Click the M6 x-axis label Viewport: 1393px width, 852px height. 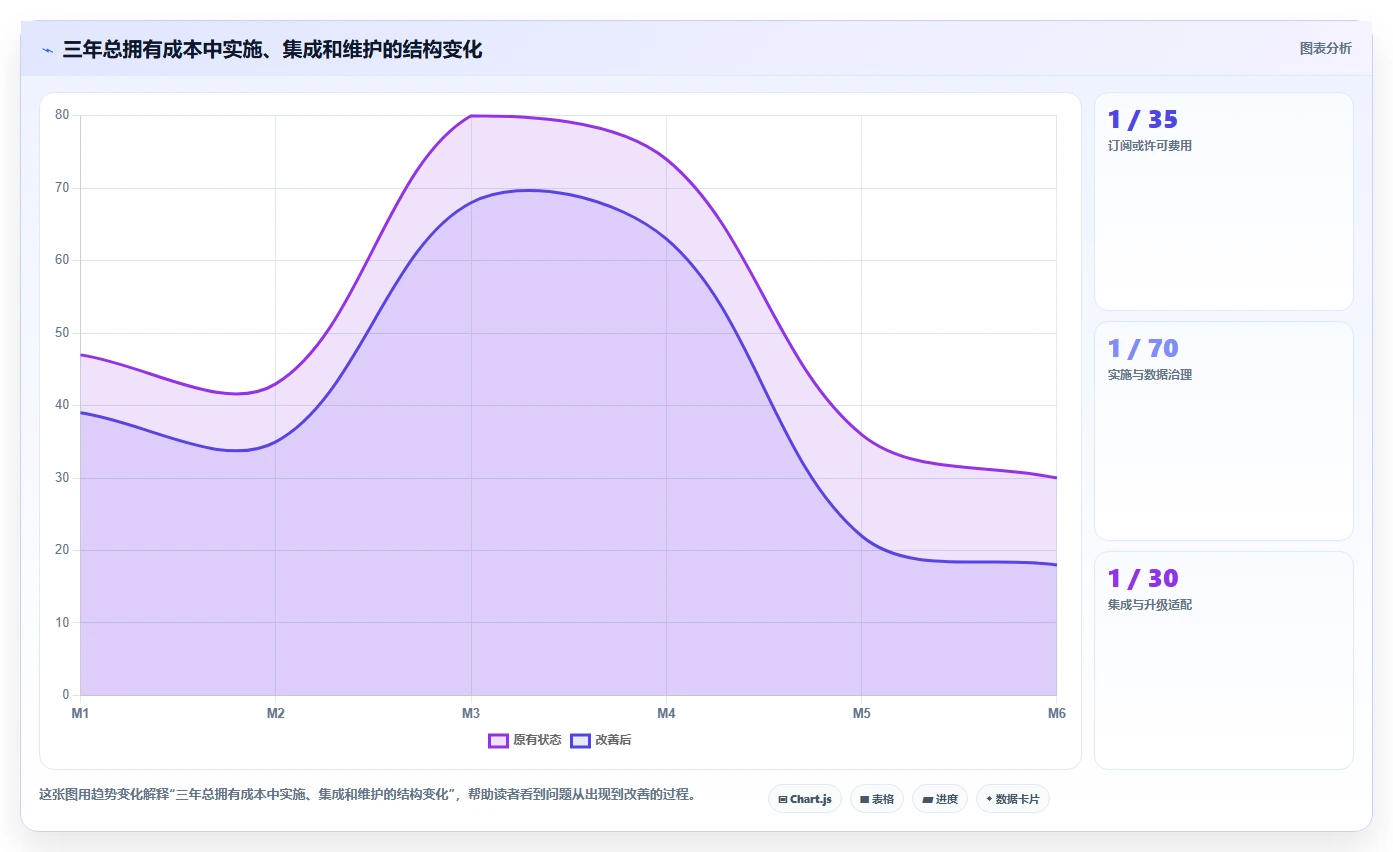1056,713
